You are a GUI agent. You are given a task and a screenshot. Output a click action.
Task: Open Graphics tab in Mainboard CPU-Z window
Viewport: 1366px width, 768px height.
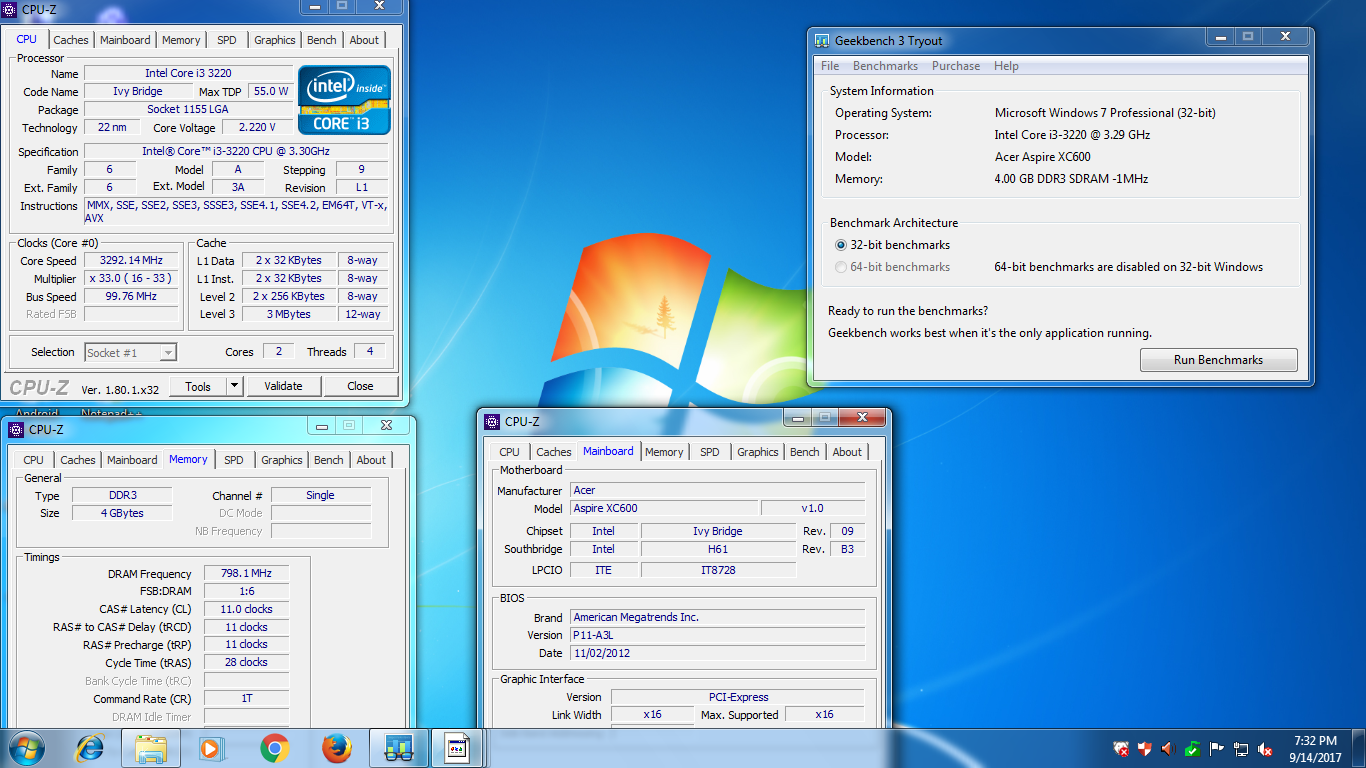758,452
